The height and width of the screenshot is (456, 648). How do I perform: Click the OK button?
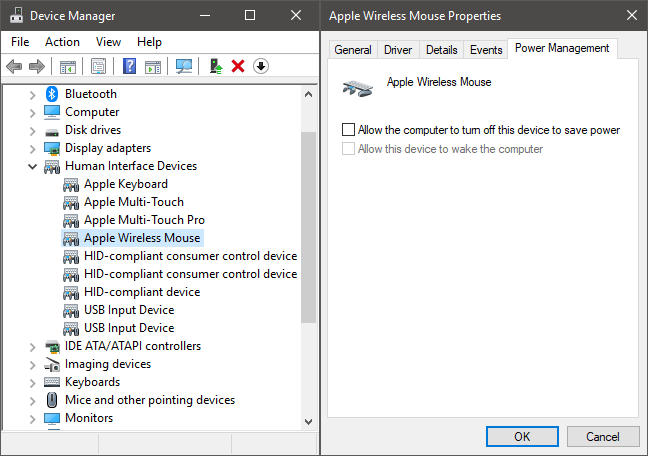[522, 437]
